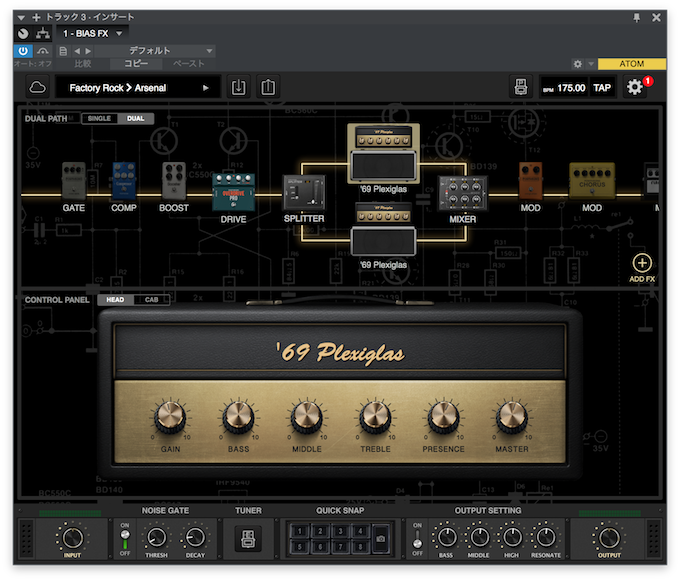Select the upper '69 Plexiglas amp
The height and width of the screenshot is (581, 680).
pos(384,153)
